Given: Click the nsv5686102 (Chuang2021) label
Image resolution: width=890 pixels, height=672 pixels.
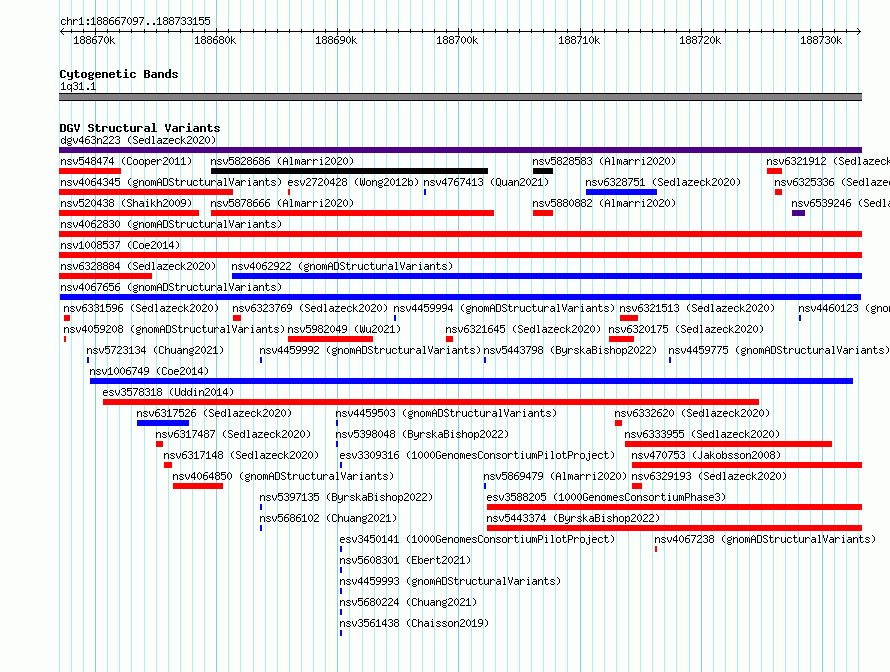Looking at the screenshot, I should point(328,518).
